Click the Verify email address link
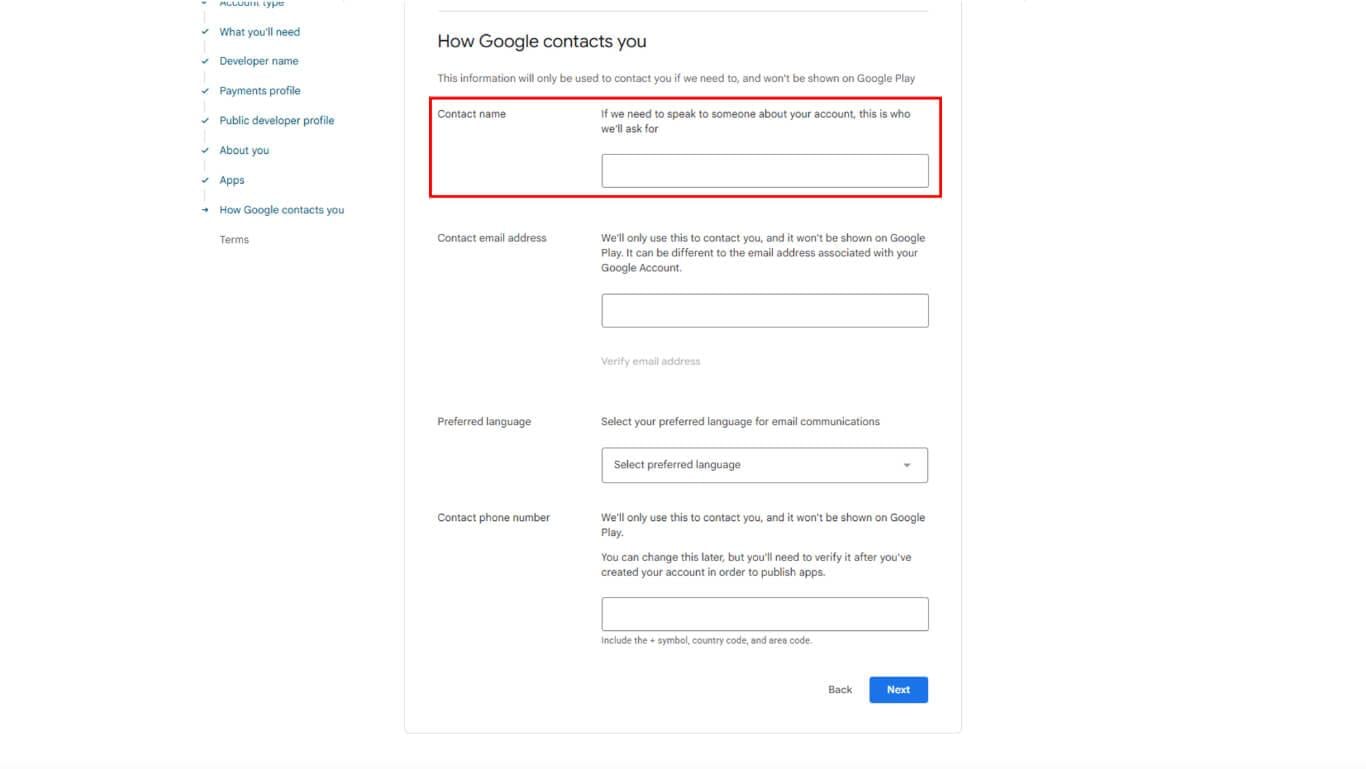 pyautogui.click(x=650, y=362)
